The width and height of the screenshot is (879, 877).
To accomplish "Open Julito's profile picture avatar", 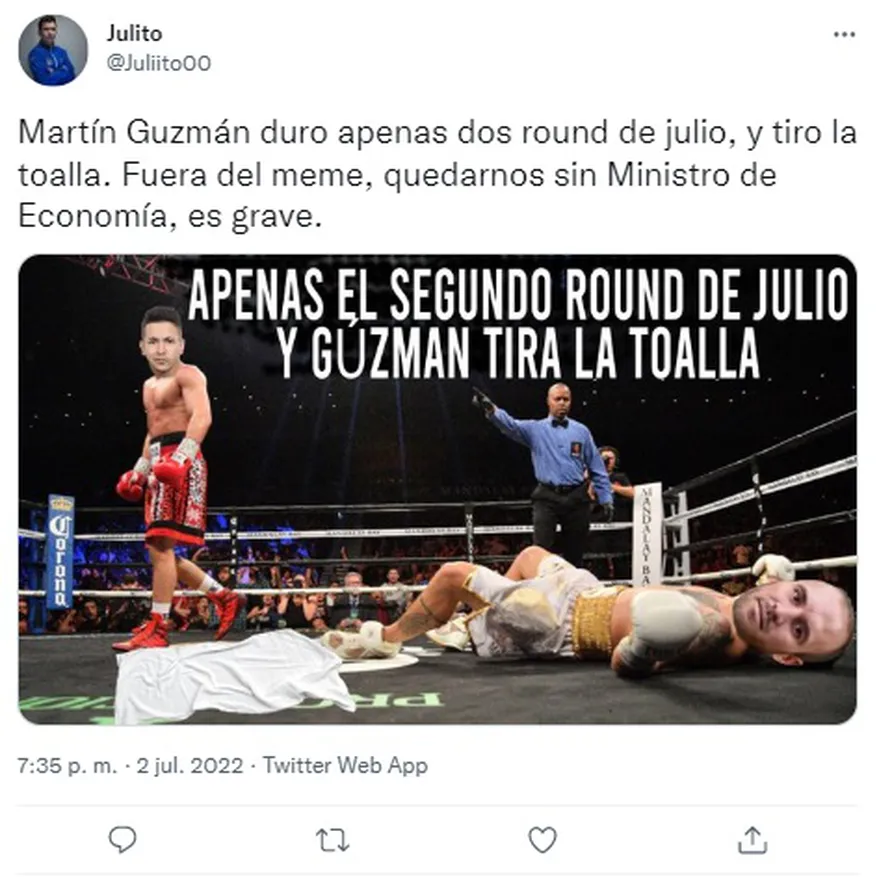I will [53, 50].
